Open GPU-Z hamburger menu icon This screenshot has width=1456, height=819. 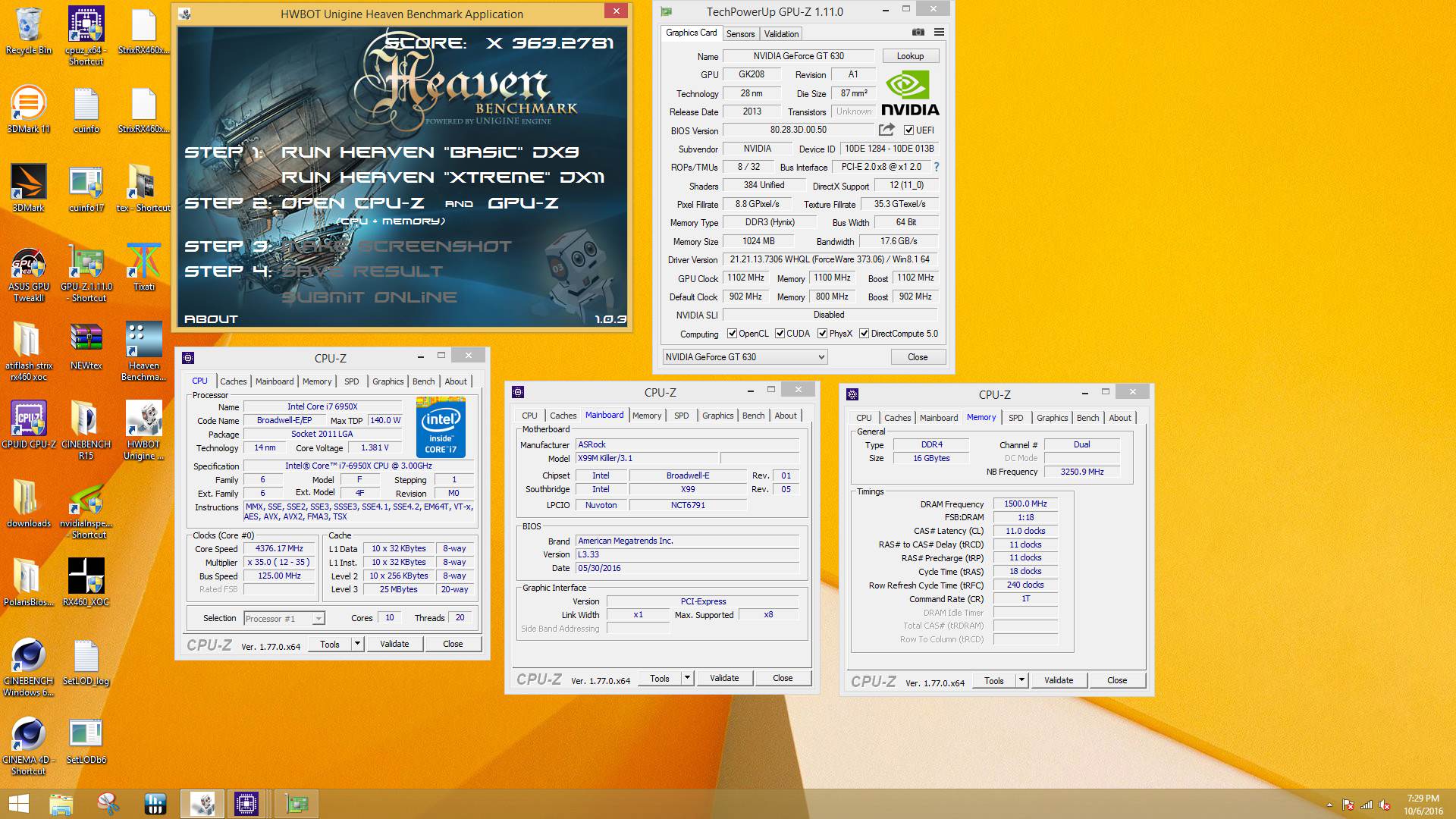pyautogui.click(x=939, y=33)
